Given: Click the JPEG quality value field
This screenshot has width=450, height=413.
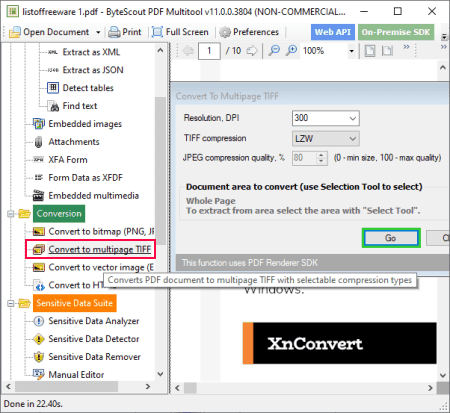Looking at the screenshot, I should [305, 158].
